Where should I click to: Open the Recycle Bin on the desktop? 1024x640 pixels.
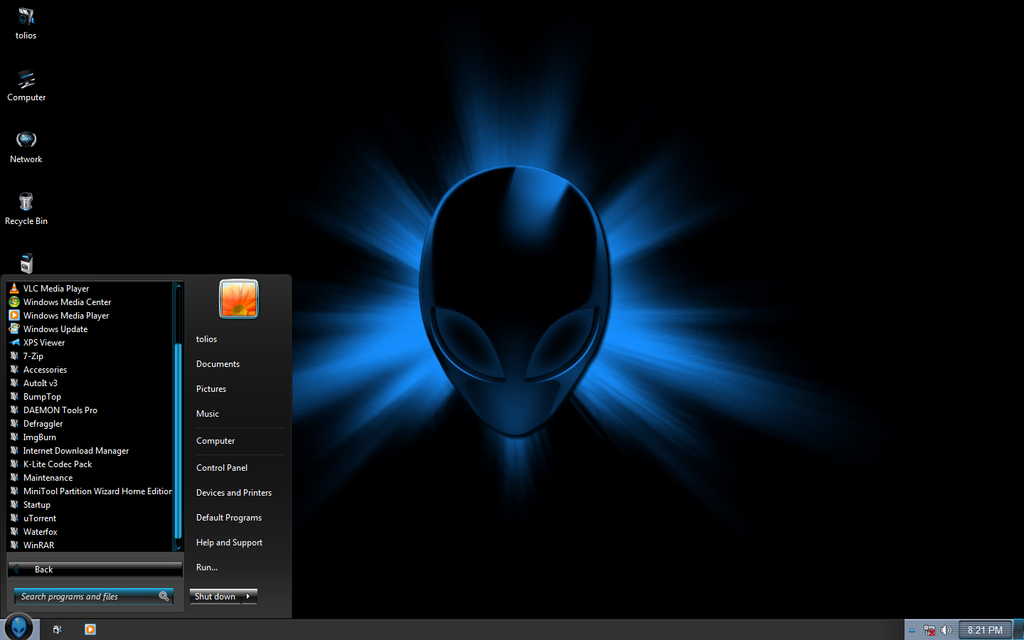pos(25,207)
